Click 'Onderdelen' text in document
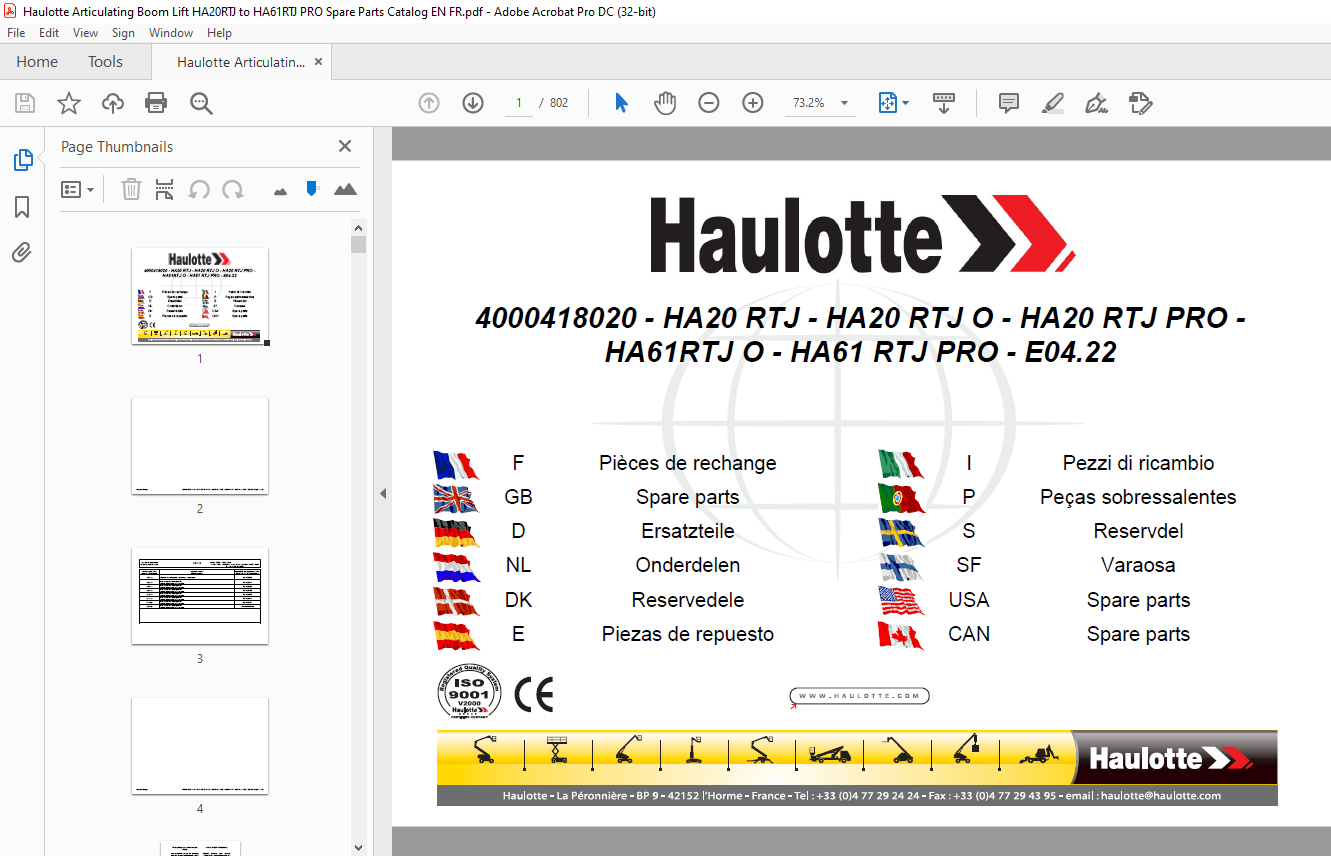This screenshot has width=1331, height=856. pos(688,565)
